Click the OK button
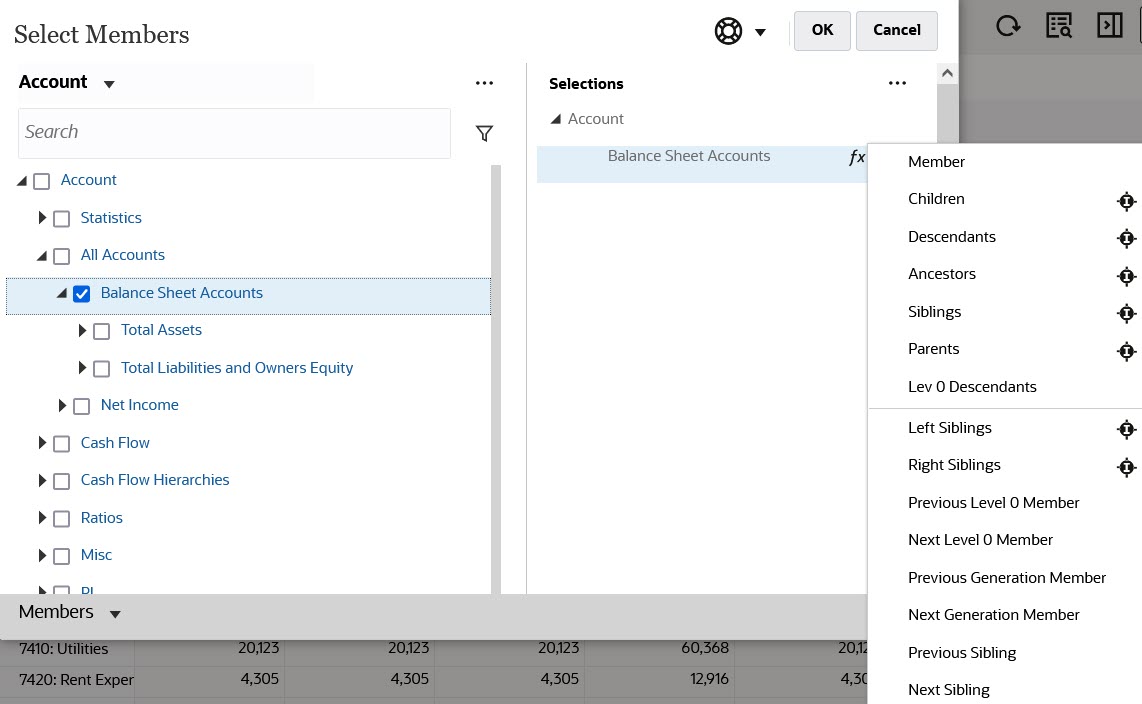Viewport: 1142px width, 704px height. pos(821,31)
